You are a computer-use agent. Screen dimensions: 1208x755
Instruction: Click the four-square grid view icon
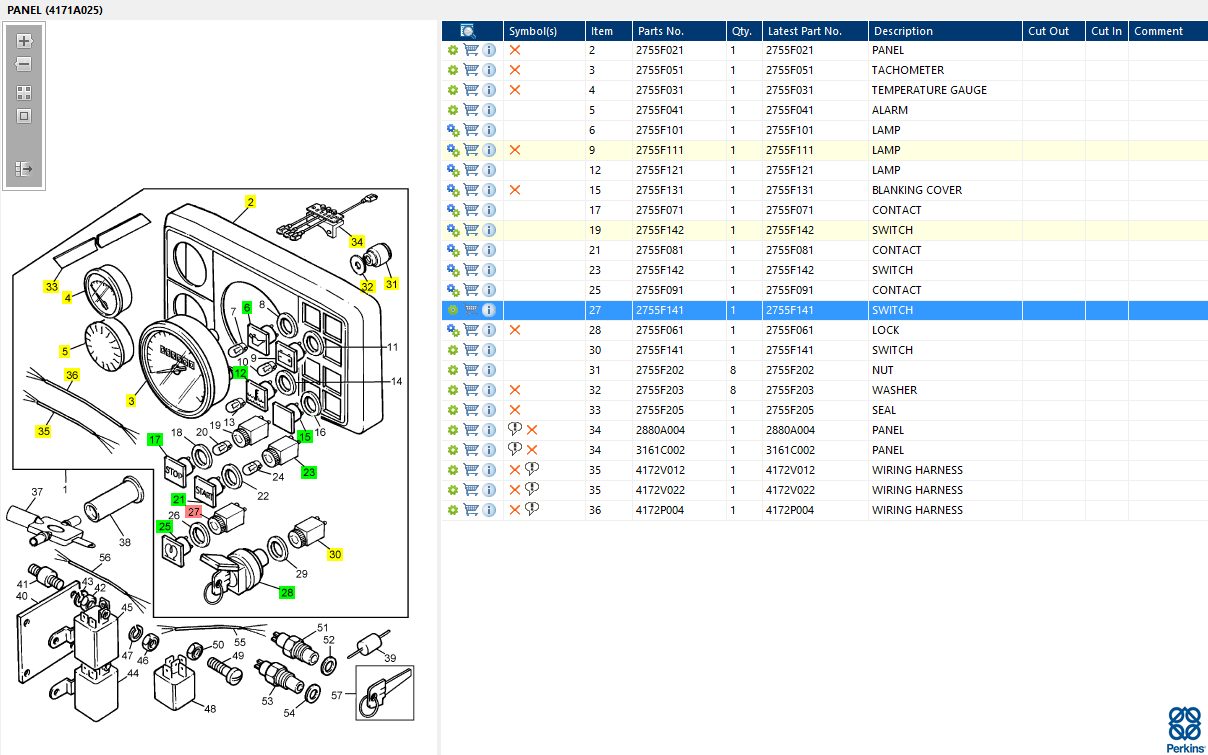coord(24,92)
